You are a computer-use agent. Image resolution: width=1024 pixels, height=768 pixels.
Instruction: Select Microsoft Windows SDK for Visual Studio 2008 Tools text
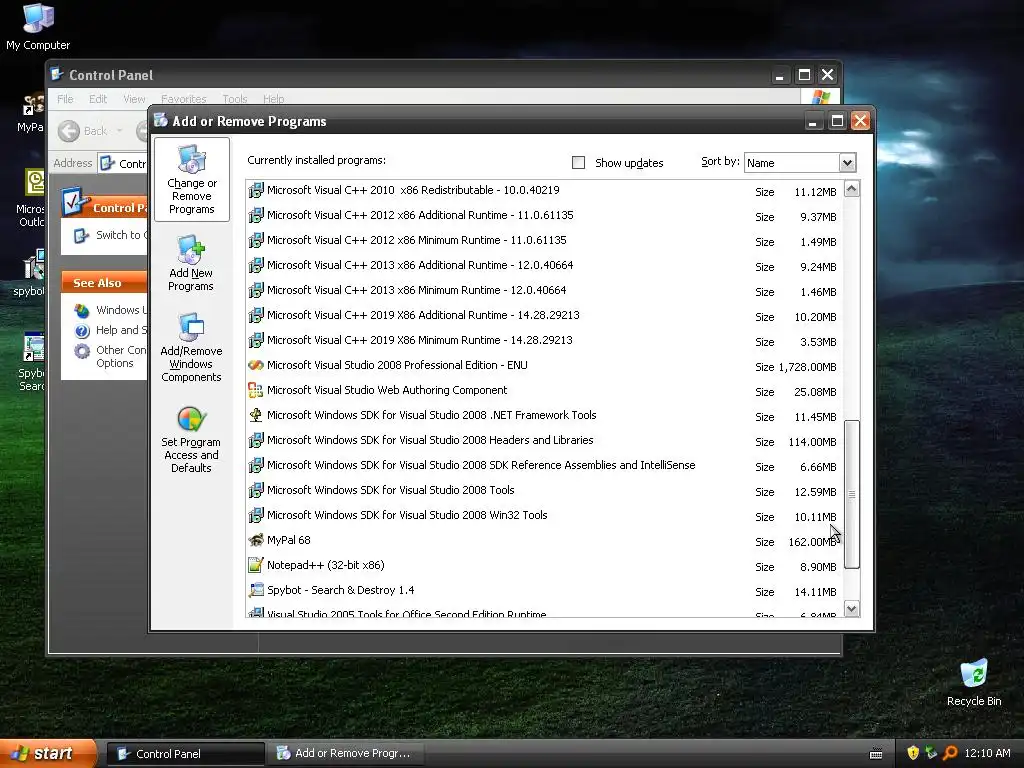click(391, 490)
